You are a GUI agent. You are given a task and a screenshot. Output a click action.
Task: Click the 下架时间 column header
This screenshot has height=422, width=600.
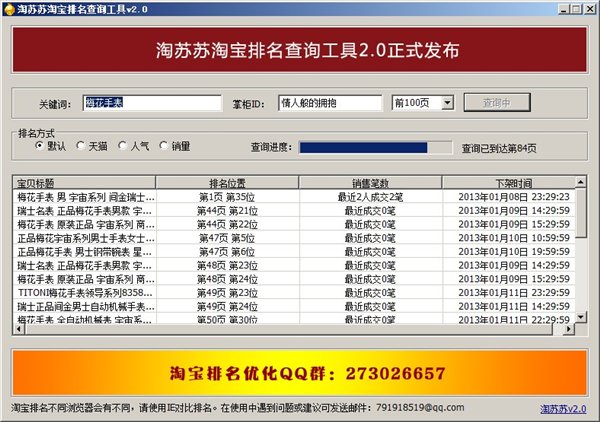pos(509,182)
